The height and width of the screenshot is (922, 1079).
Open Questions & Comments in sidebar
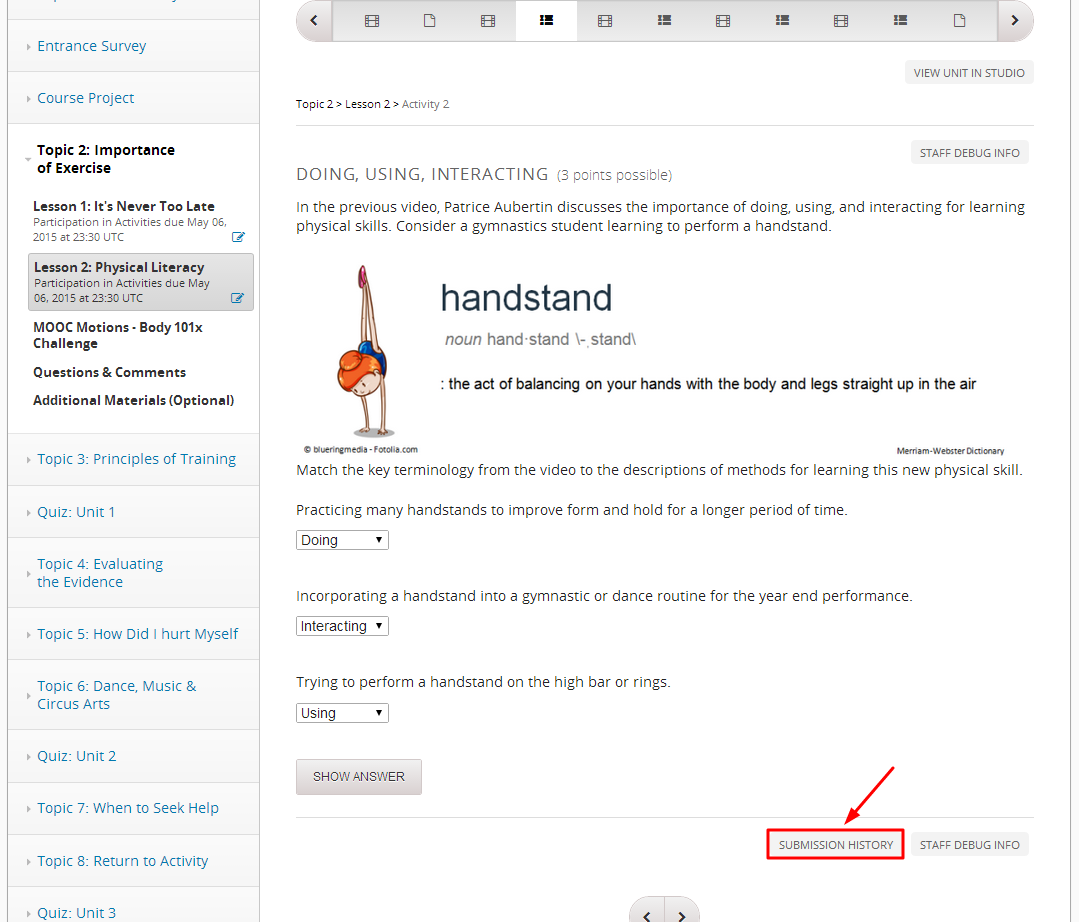click(109, 372)
